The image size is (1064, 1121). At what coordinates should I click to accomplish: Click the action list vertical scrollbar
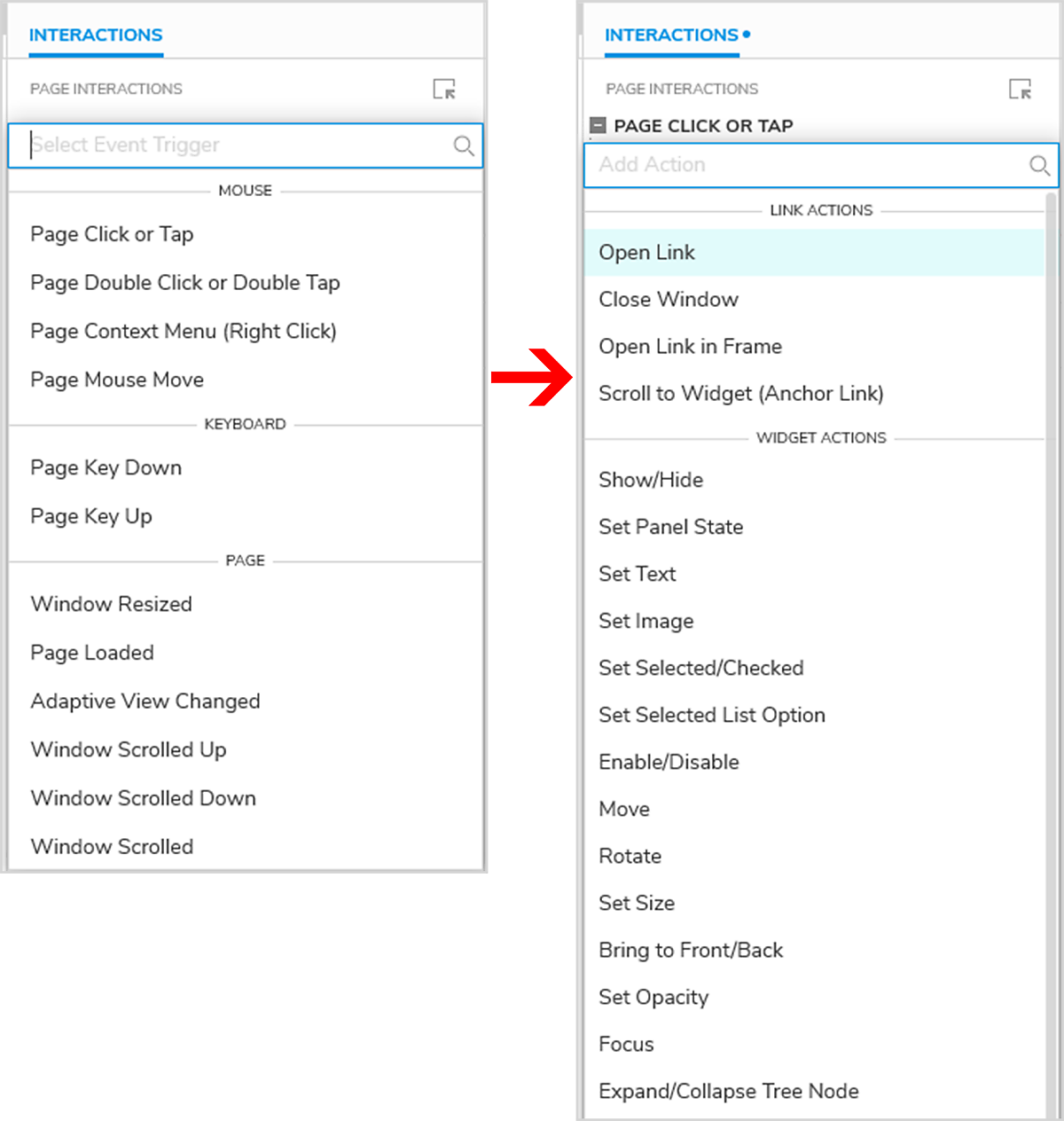click(1052, 621)
